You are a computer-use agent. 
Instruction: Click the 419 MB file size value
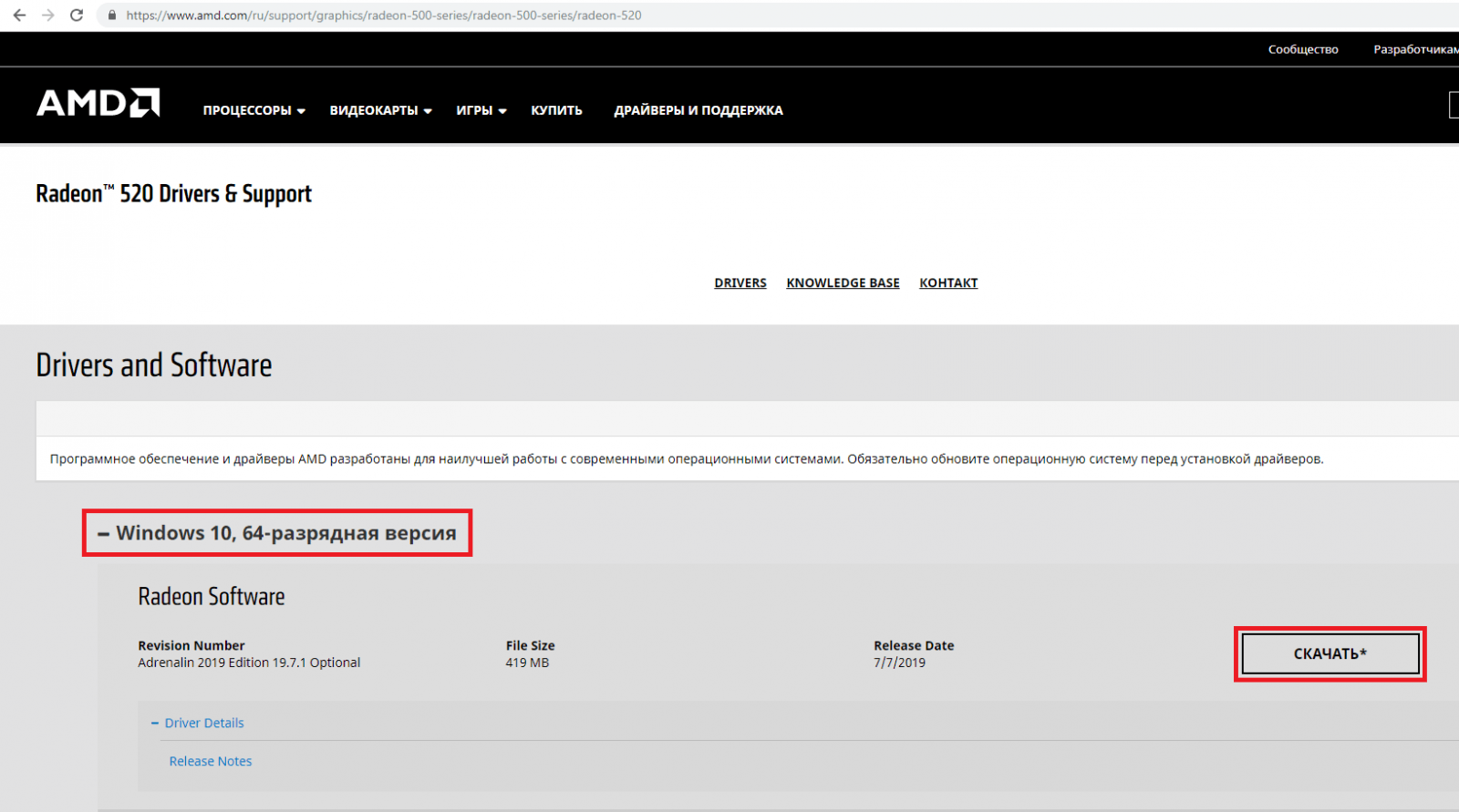coord(527,663)
